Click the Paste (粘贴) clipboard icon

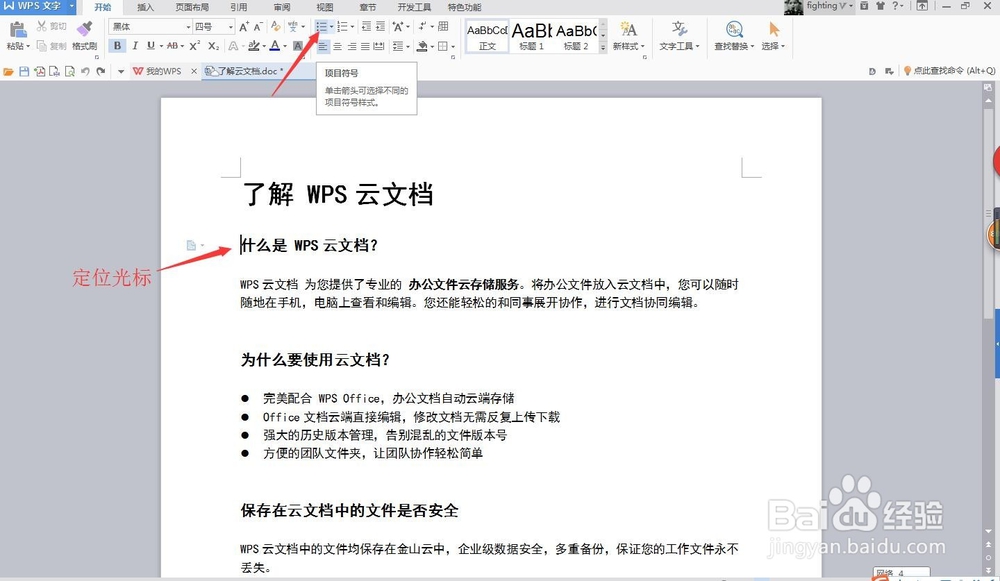click(18, 29)
